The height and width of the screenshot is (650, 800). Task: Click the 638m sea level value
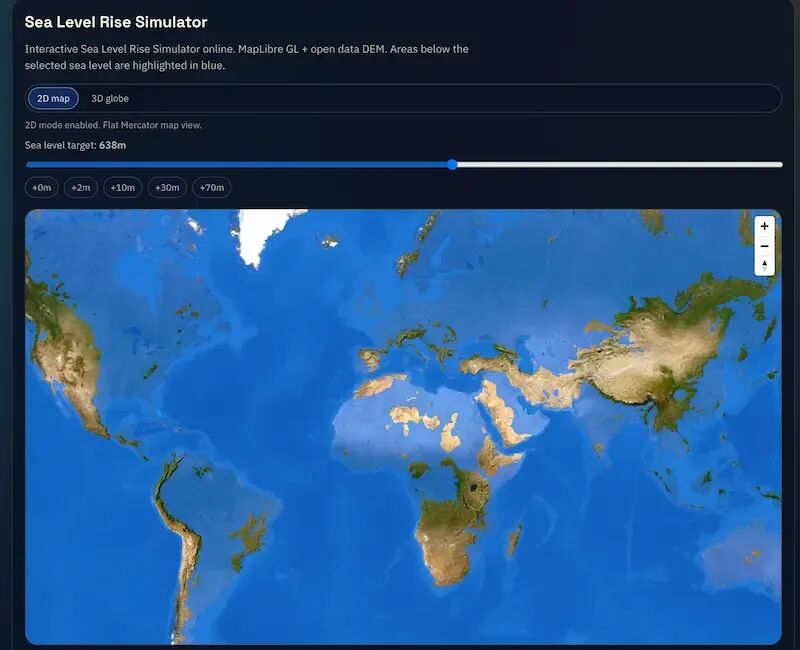click(112, 145)
